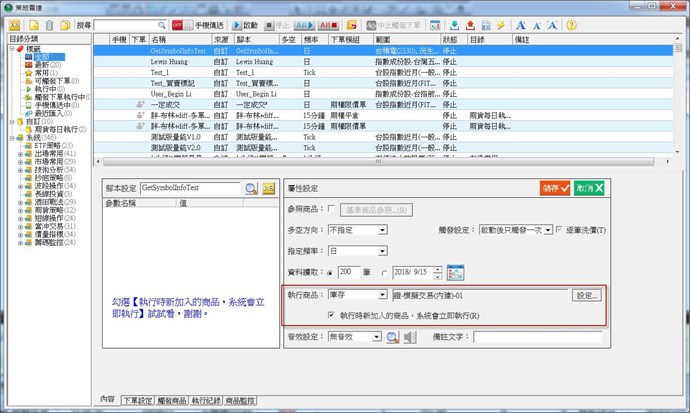
Task: Click the yellow script editor icon beside 腳本設定
Action: click(x=268, y=188)
